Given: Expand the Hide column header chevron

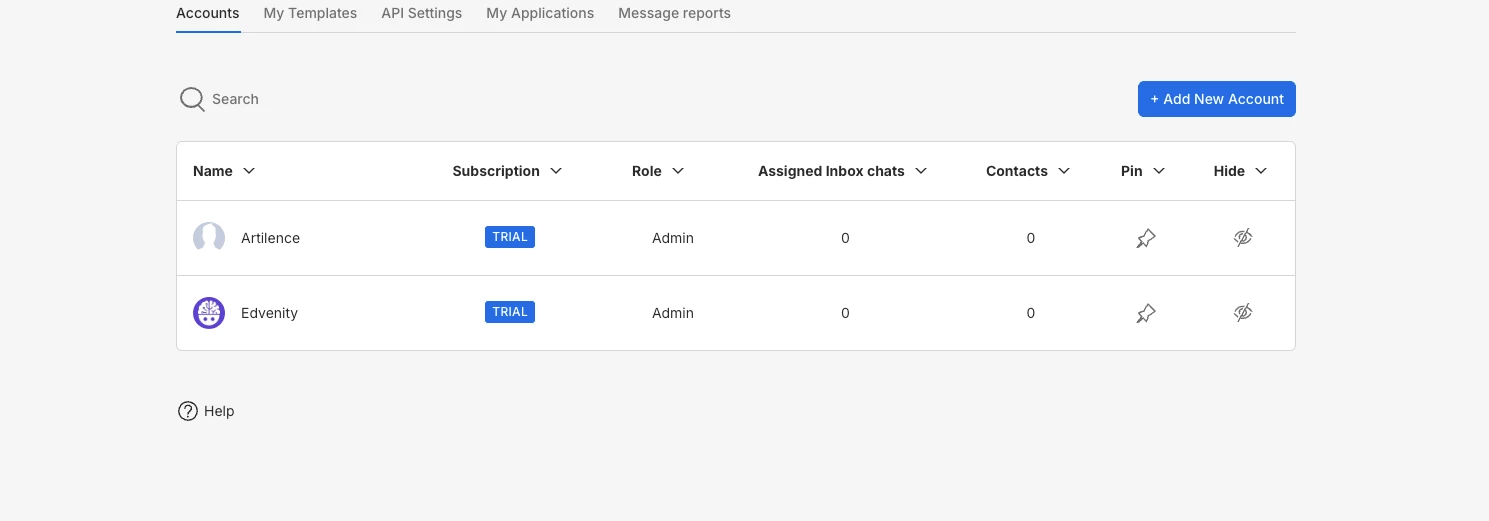Looking at the screenshot, I should [1261, 171].
